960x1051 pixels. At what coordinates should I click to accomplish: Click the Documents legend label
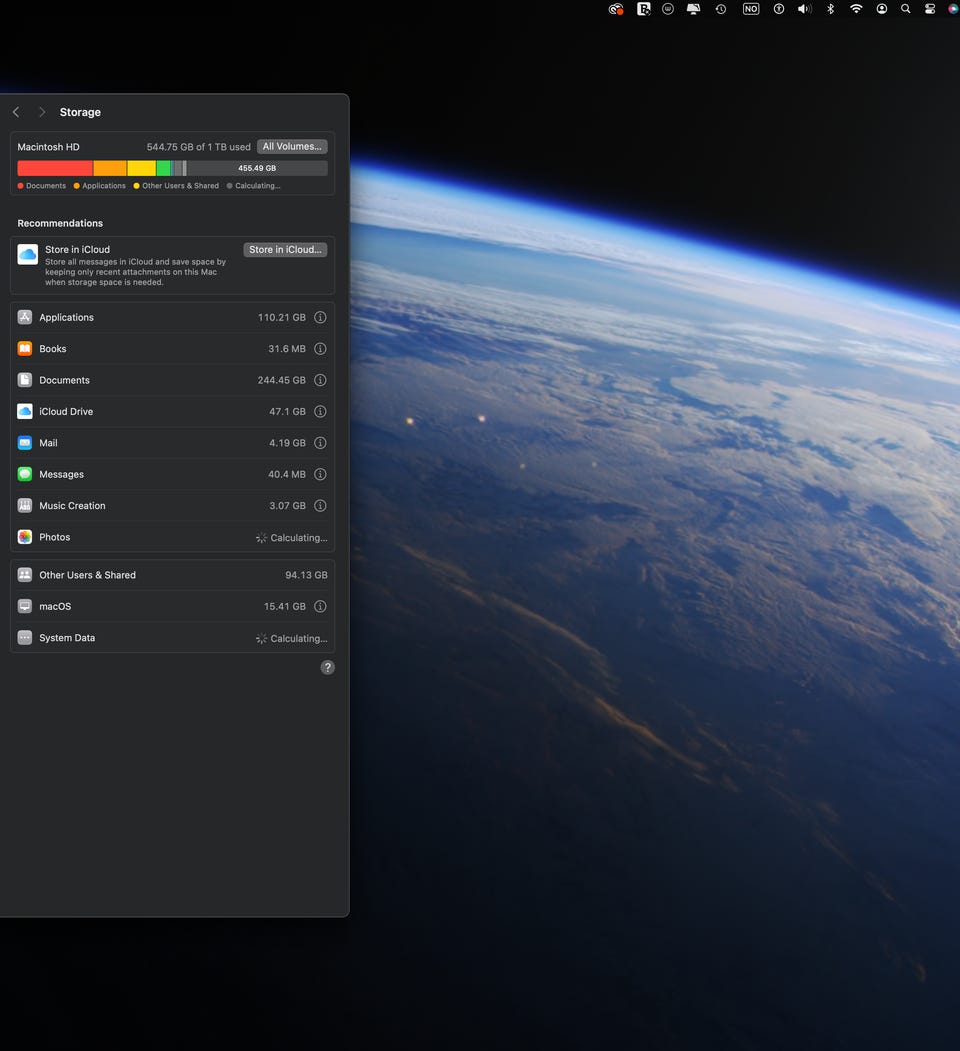[46, 186]
